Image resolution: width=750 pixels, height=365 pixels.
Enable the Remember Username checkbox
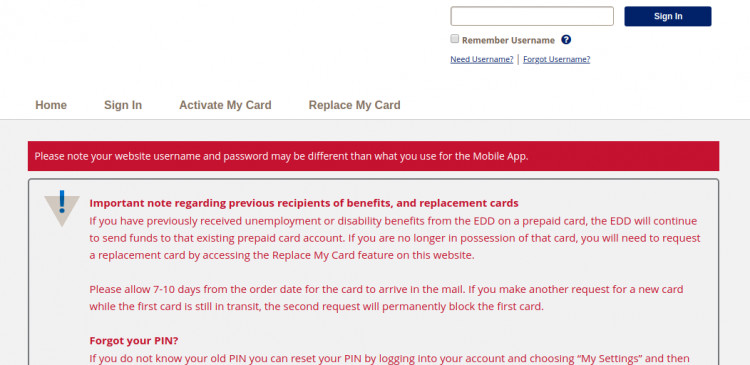(454, 39)
